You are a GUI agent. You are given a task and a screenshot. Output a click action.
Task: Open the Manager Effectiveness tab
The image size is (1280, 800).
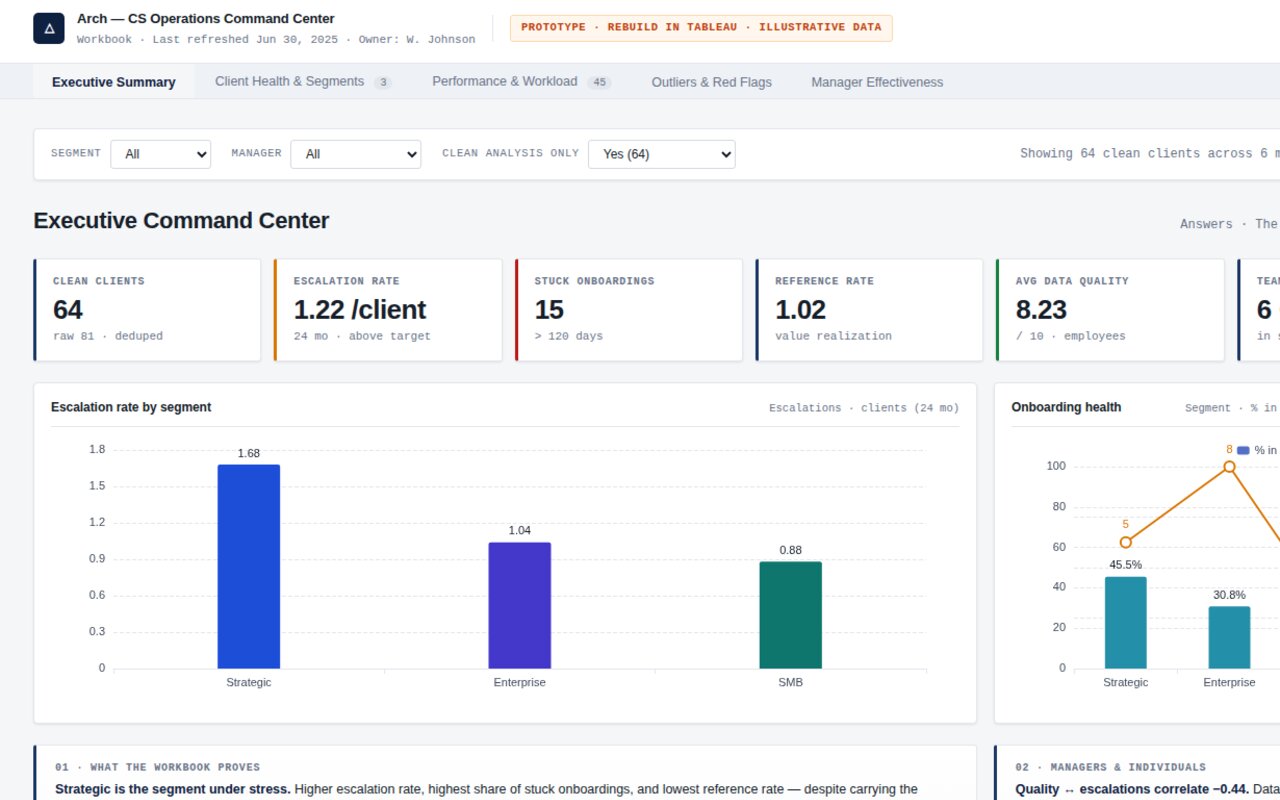coord(877,82)
